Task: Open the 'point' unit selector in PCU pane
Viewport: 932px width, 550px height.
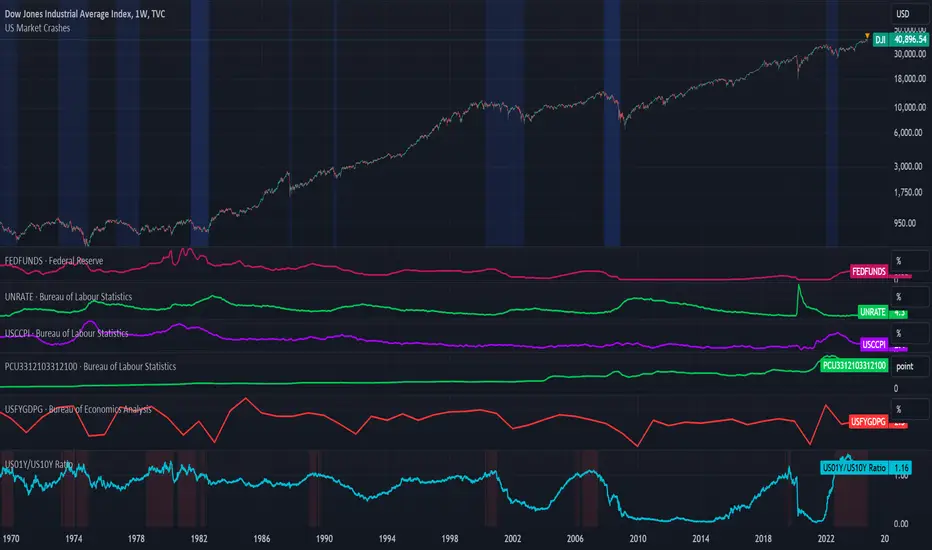Action: [909, 366]
